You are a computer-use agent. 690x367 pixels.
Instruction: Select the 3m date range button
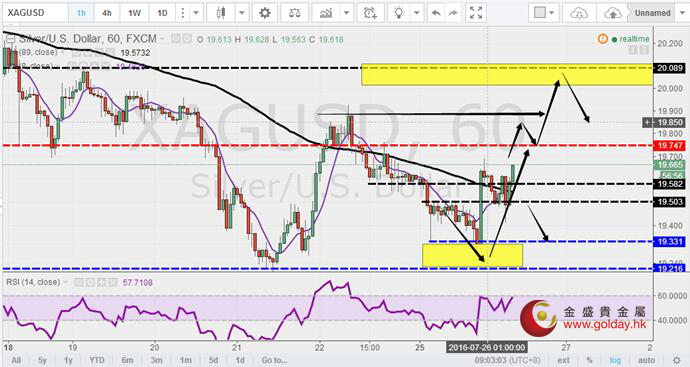[157, 360]
